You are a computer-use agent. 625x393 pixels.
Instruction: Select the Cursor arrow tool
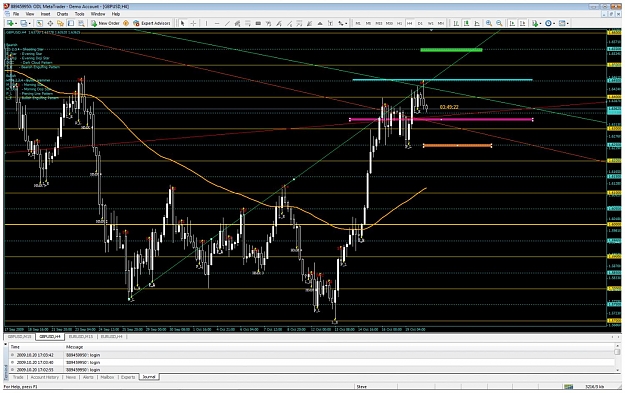[183, 23]
